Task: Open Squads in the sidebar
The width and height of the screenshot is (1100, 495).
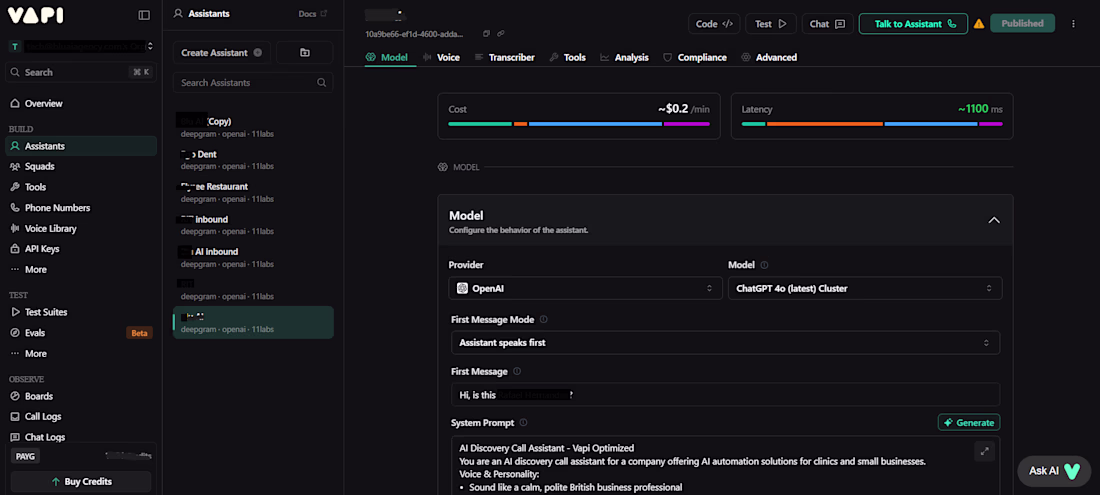Action: (81, 167)
